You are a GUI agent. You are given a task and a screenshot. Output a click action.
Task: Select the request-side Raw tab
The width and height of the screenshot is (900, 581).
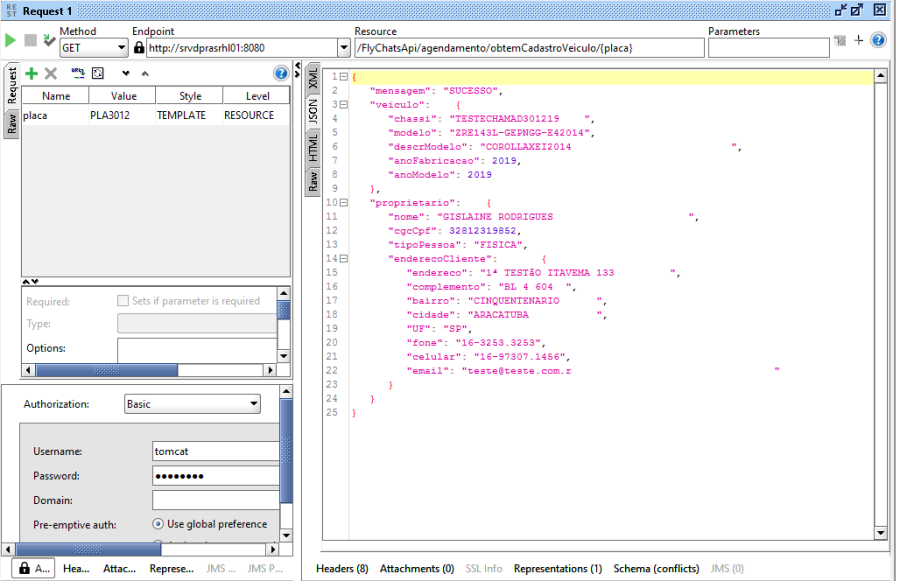11,123
